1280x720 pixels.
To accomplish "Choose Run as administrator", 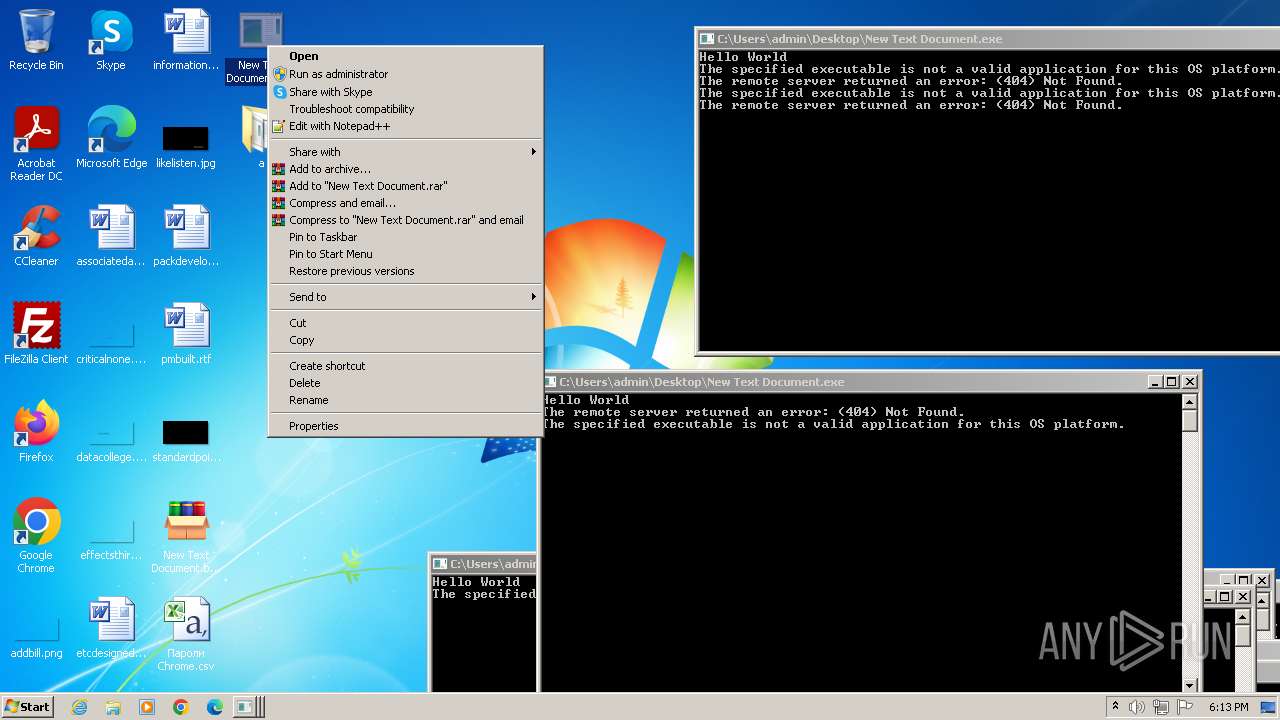I will [x=405, y=74].
